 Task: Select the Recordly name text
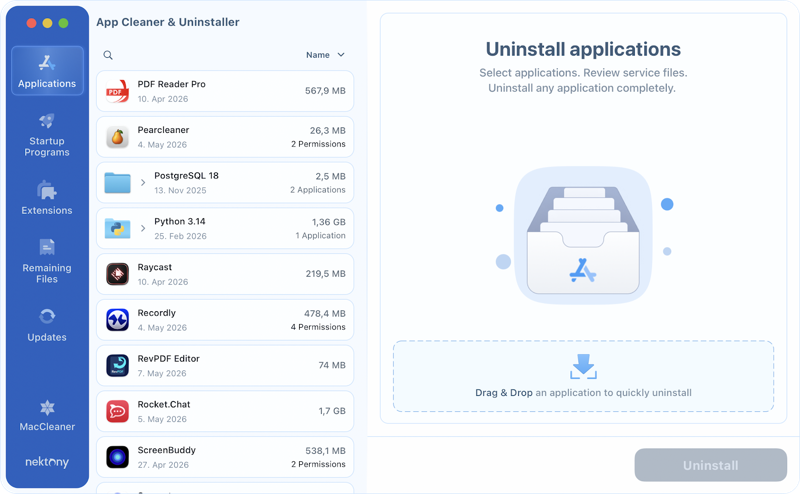(157, 313)
